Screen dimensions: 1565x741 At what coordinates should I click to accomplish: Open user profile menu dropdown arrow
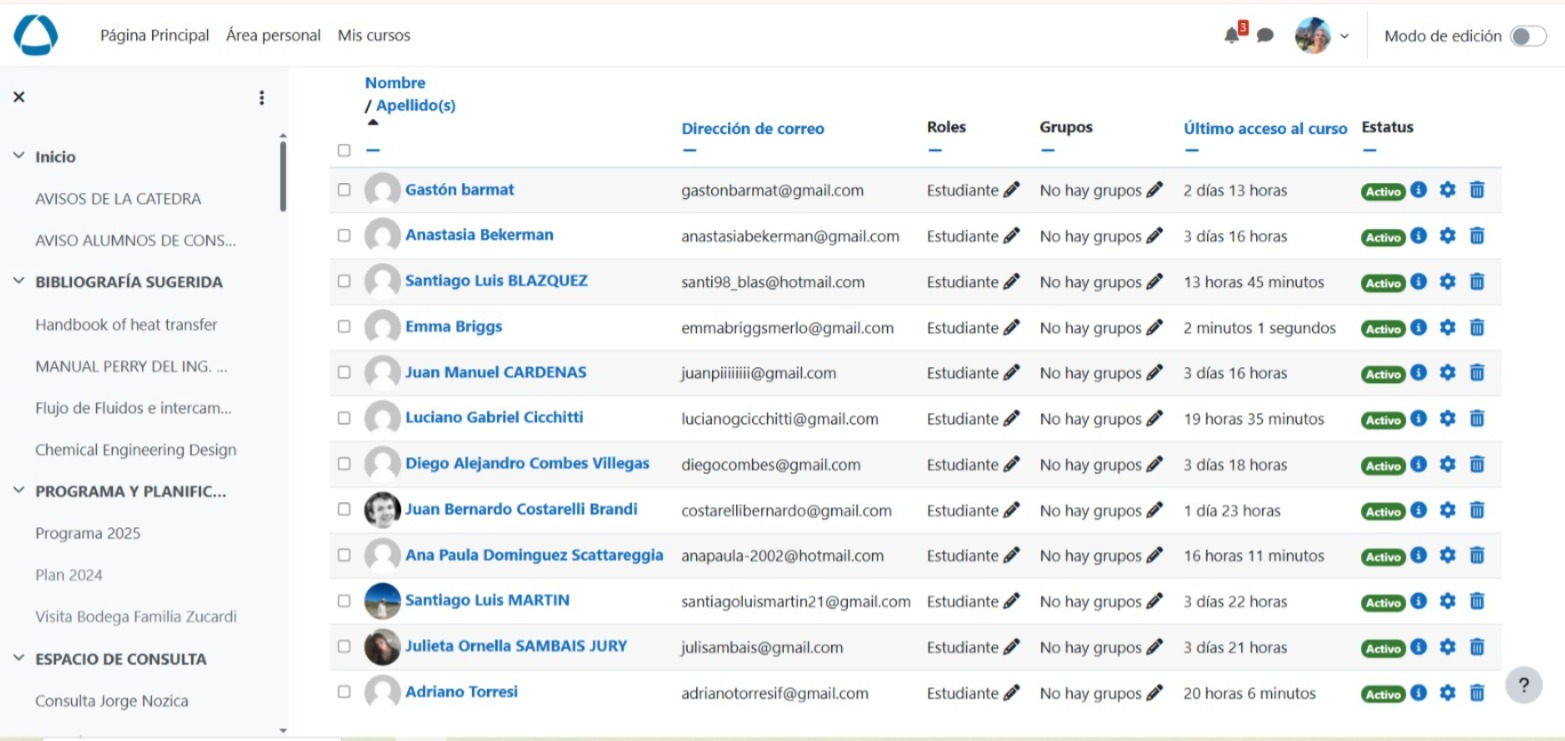(x=1344, y=36)
